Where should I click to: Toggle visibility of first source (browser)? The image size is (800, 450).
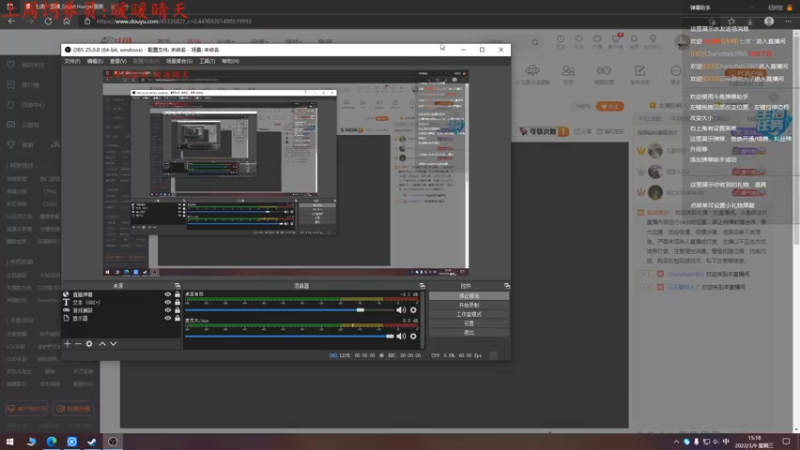167,294
